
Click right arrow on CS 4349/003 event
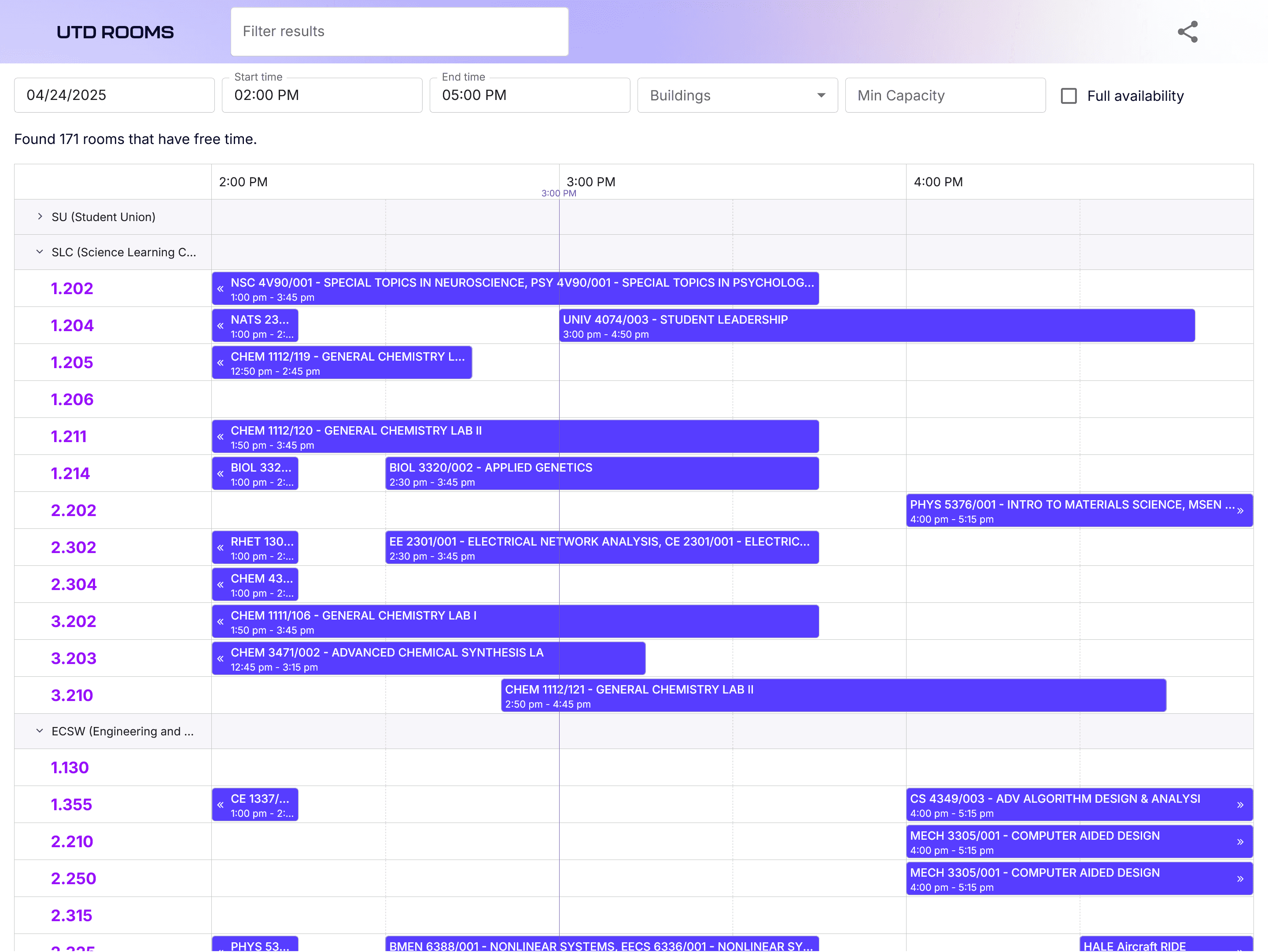[x=1240, y=804]
